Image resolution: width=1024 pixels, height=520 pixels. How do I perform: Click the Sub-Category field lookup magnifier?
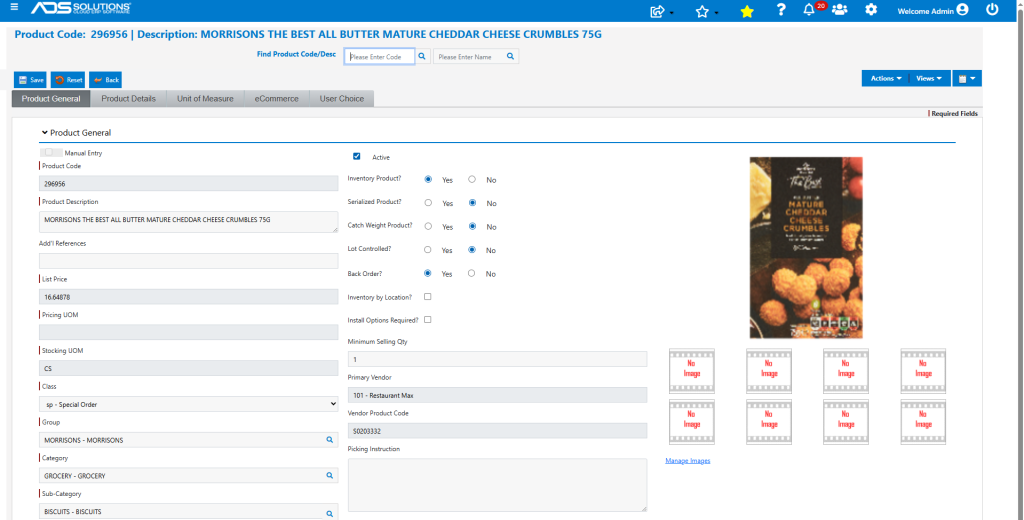pos(330,514)
